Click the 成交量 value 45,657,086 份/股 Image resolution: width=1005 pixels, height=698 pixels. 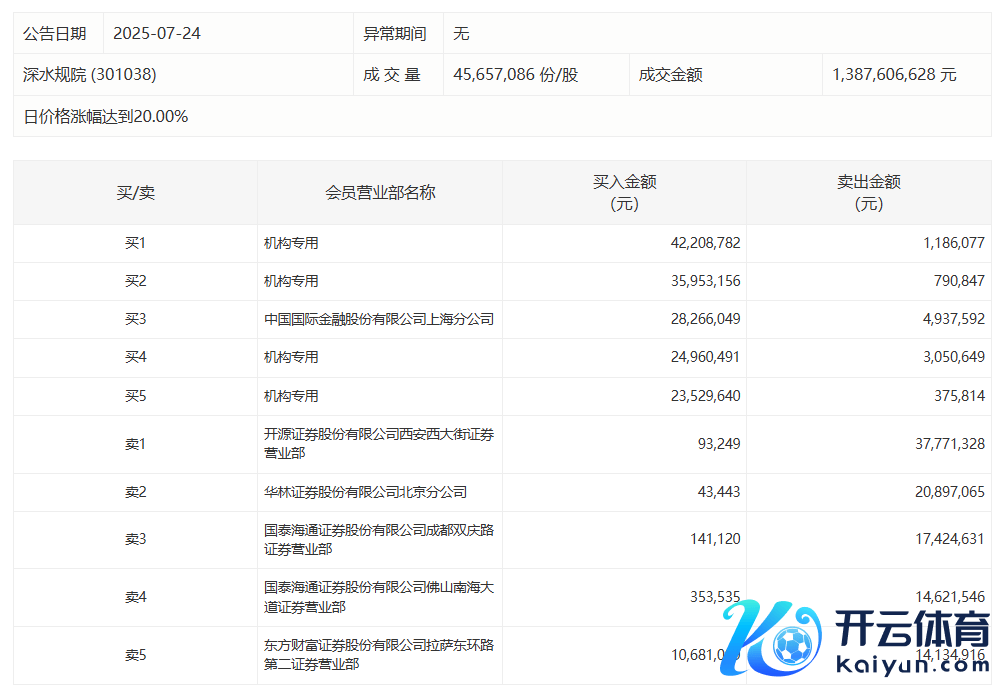(x=516, y=75)
